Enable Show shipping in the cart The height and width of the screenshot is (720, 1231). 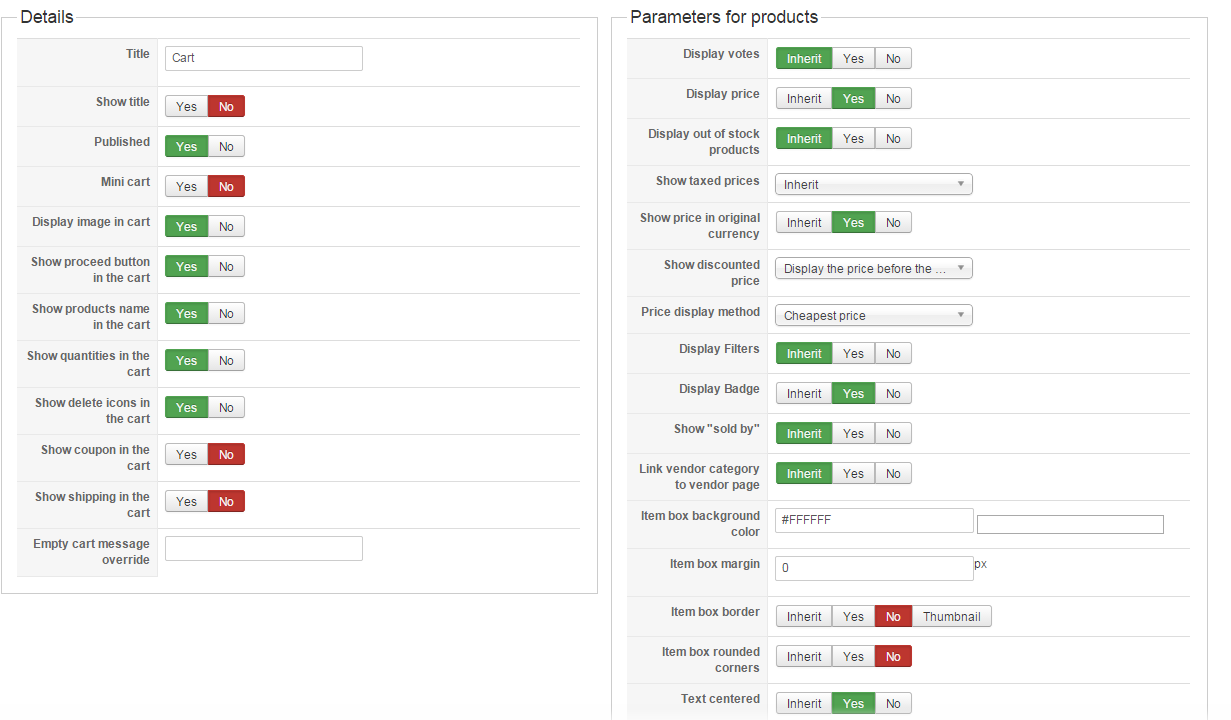coord(187,501)
